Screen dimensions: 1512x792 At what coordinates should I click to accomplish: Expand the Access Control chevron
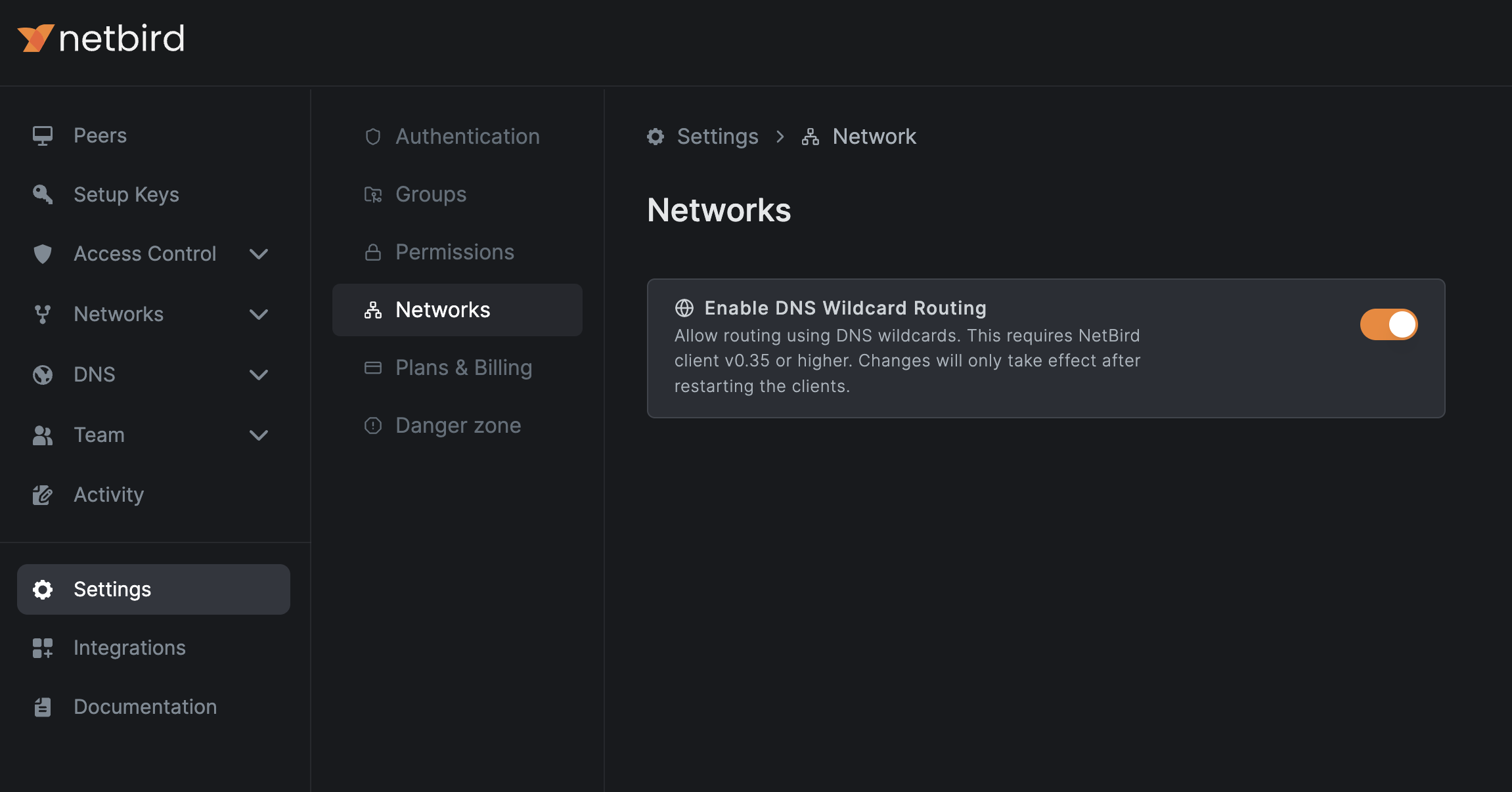tap(259, 254)
